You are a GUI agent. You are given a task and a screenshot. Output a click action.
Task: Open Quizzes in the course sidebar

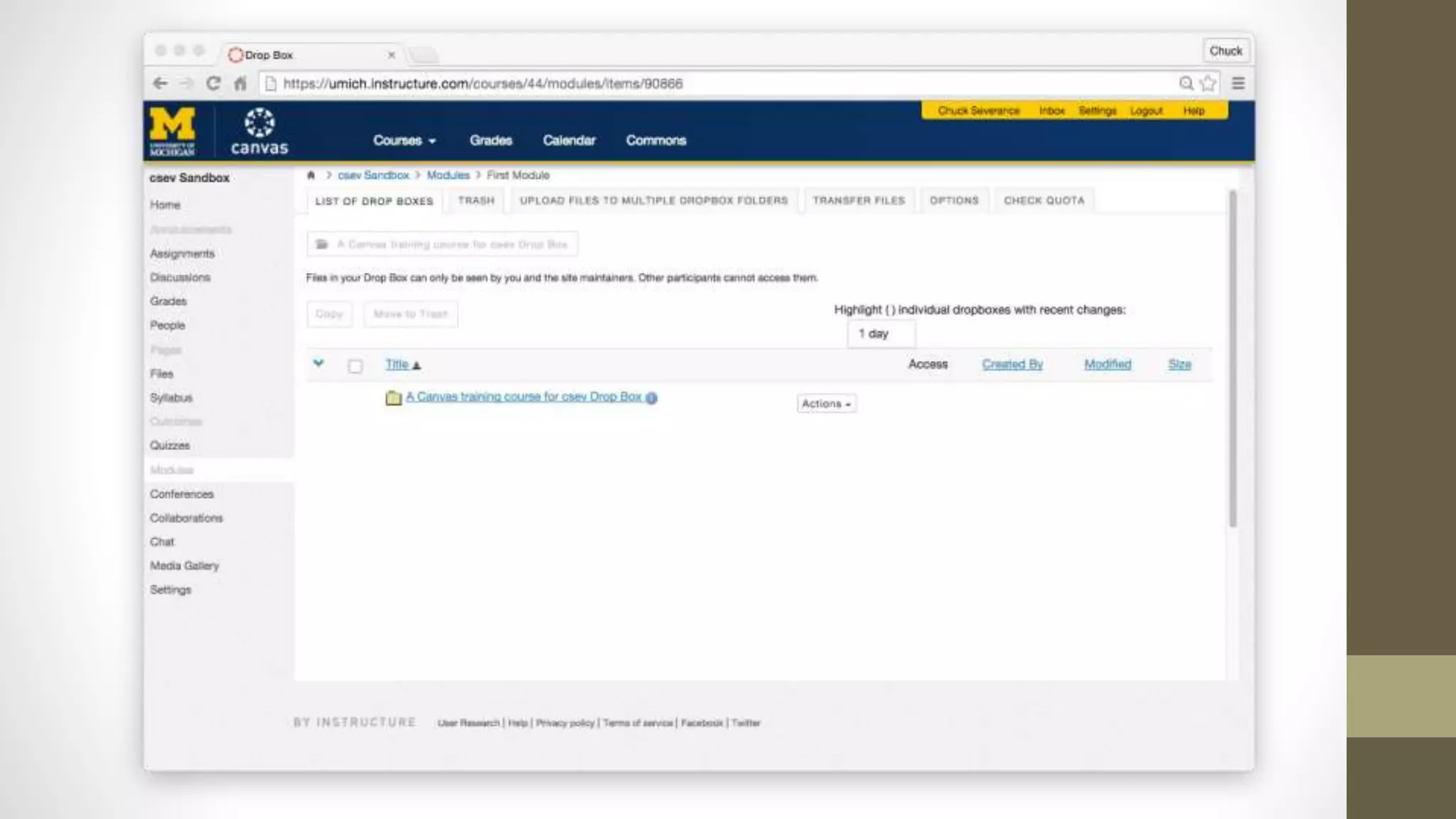[x=170, y=446]
